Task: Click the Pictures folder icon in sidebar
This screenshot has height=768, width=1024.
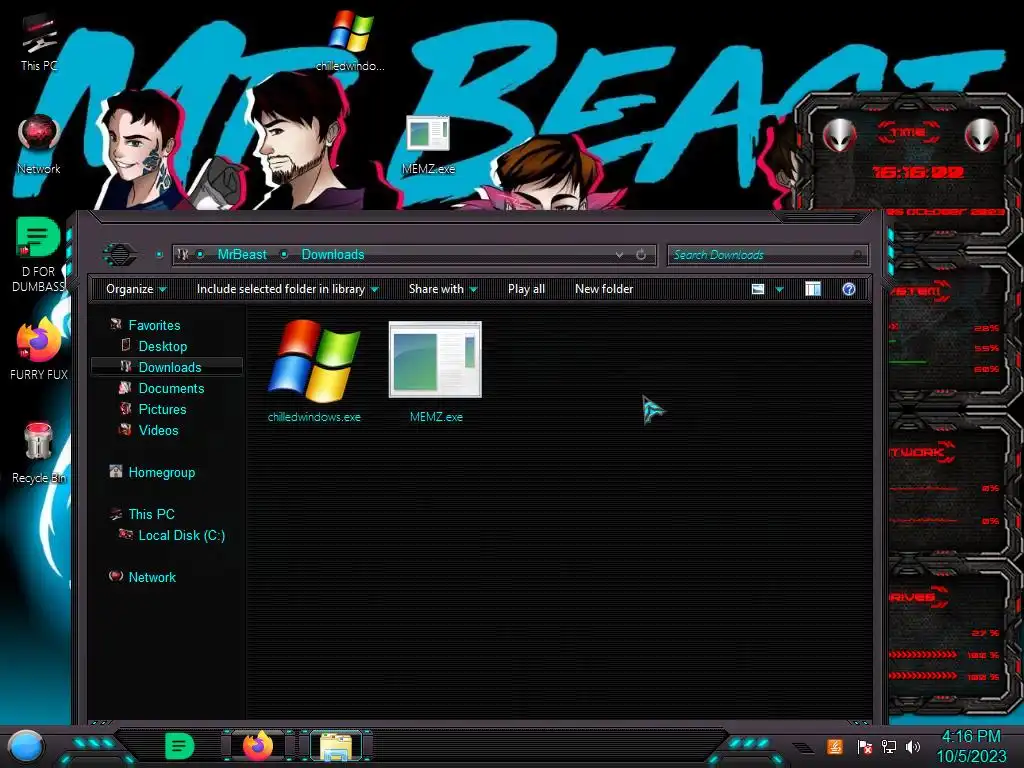Action: tap(125, 409)
